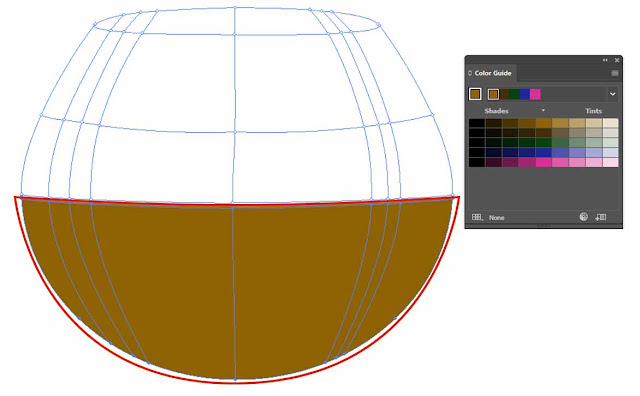The height and width of the screenshot is (396, 640).
Task: Pick the blue swatch in harmony group
Action: (x=524, y=94)
